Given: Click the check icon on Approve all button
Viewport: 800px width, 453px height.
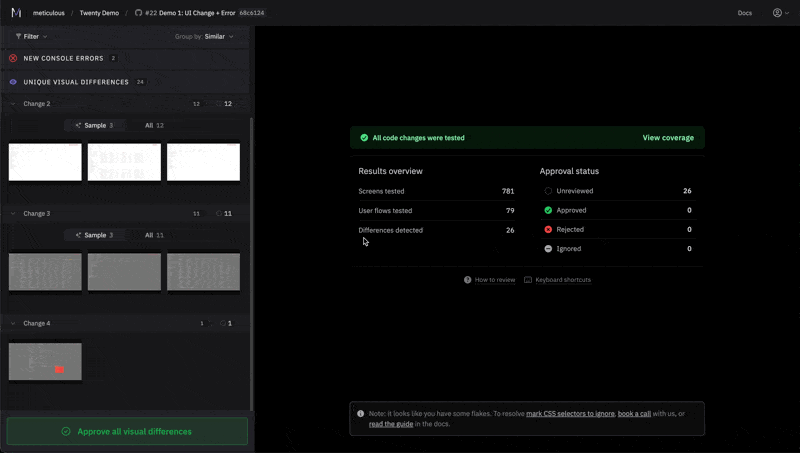Looking at the screenshot, I should [x=66, y=432].
